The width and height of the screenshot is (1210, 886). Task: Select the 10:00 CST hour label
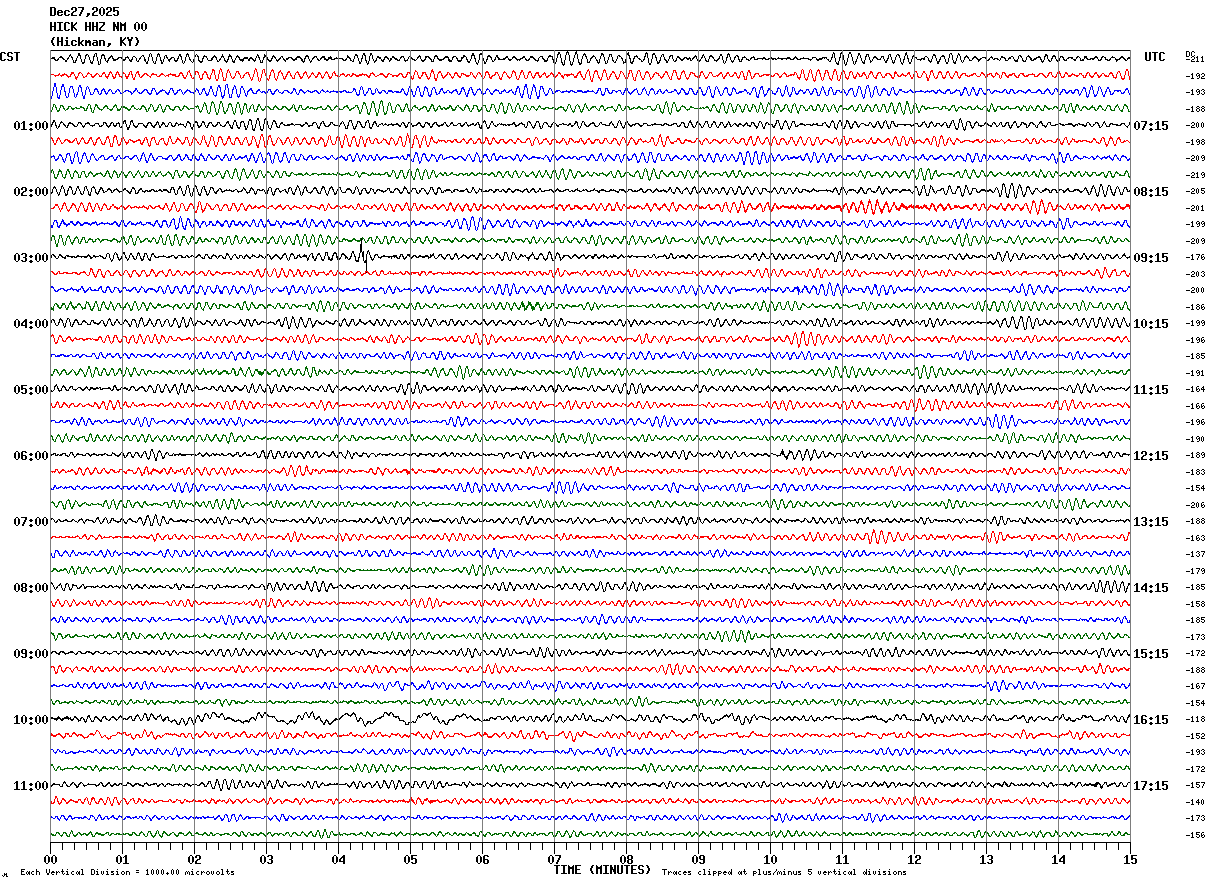[x=30, y=720]
